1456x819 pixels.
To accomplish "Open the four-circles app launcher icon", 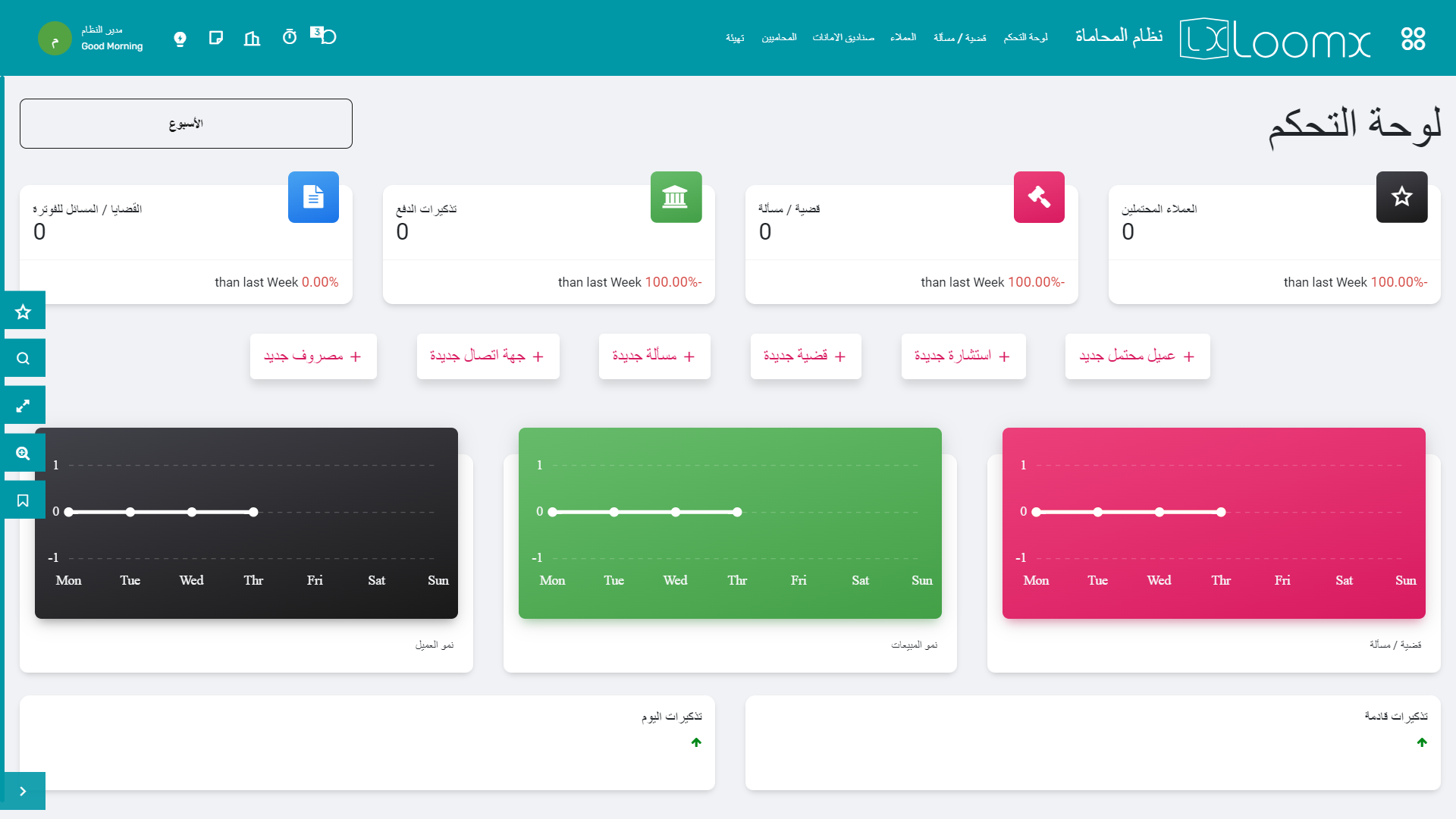I will point(1413,39).
